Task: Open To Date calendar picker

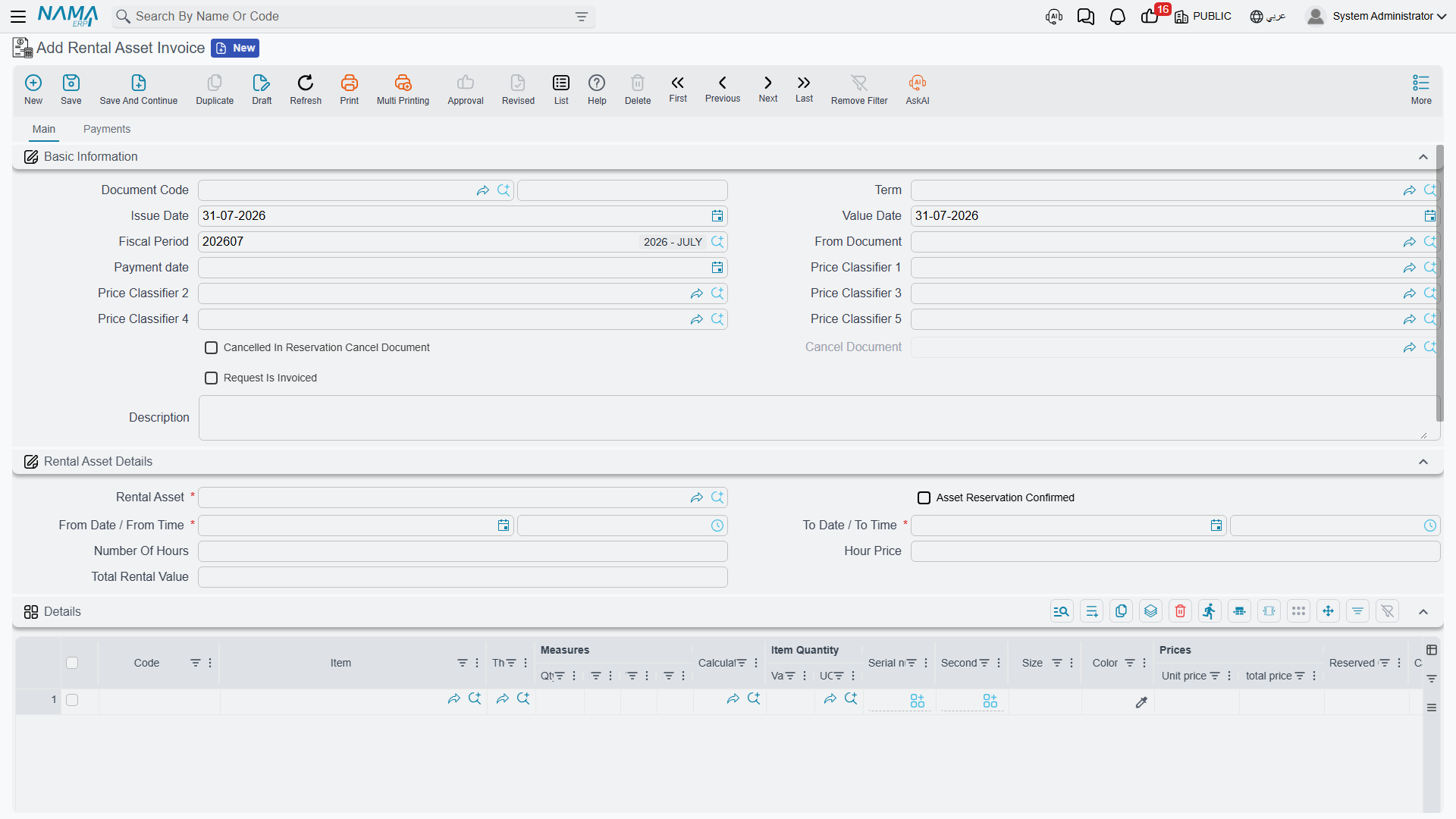Action: click(x=1216, y=526)
